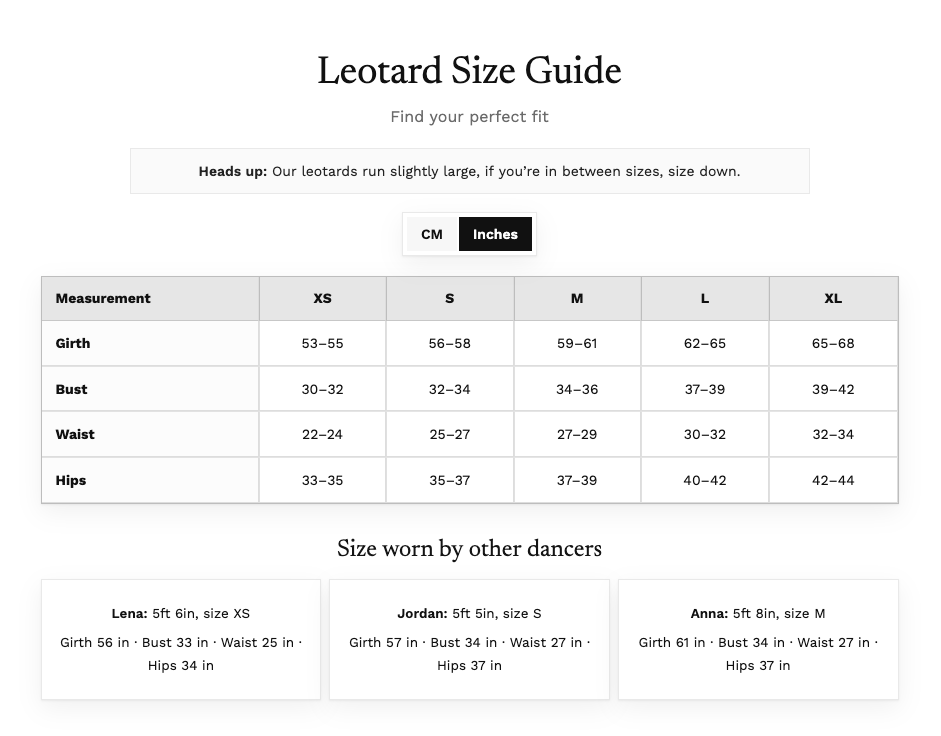Select the Waist row label
The height and width of the screenshot is (736, 941).
(x=75, y=434)
